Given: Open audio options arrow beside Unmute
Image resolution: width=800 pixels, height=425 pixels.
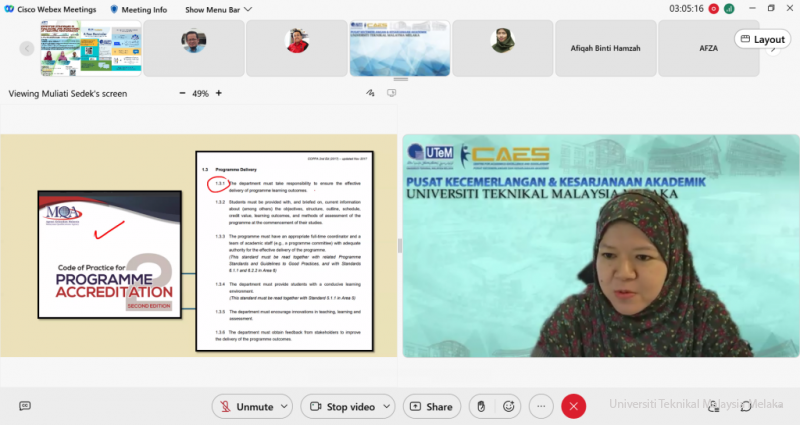Looking at the screenshot, I should (284, 407).
